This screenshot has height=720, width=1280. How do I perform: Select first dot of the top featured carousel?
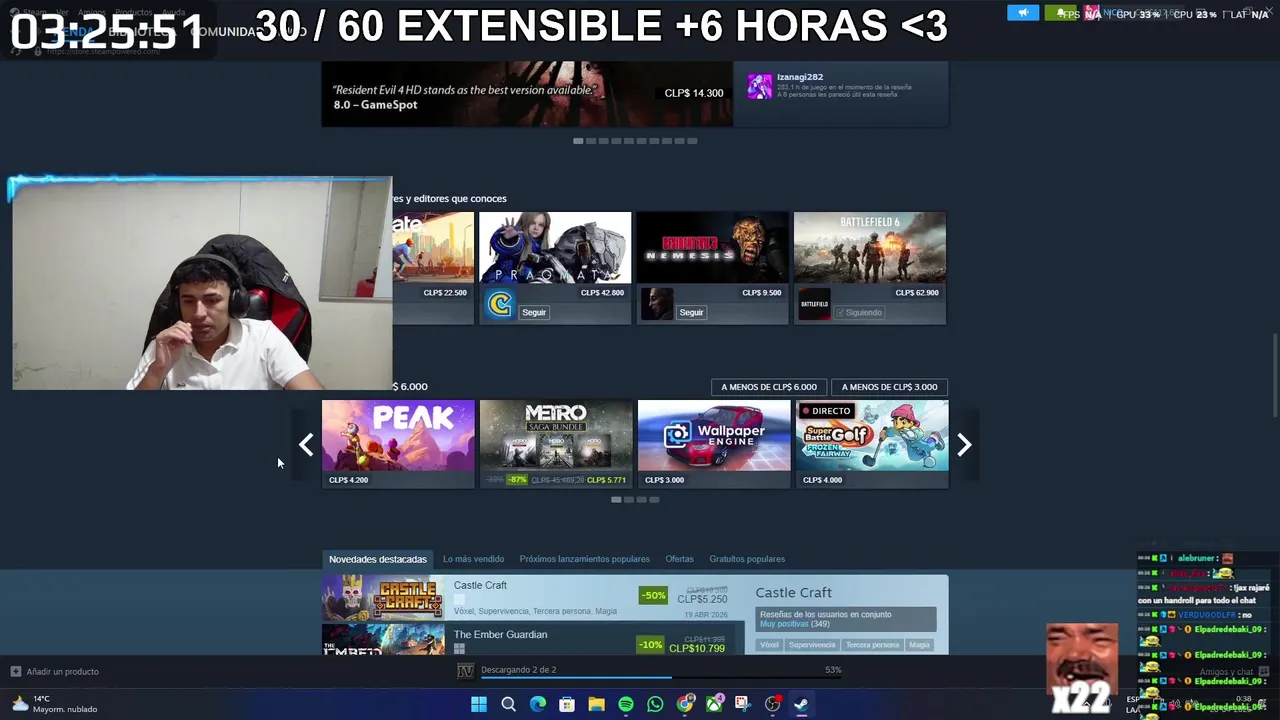[578, 141]
